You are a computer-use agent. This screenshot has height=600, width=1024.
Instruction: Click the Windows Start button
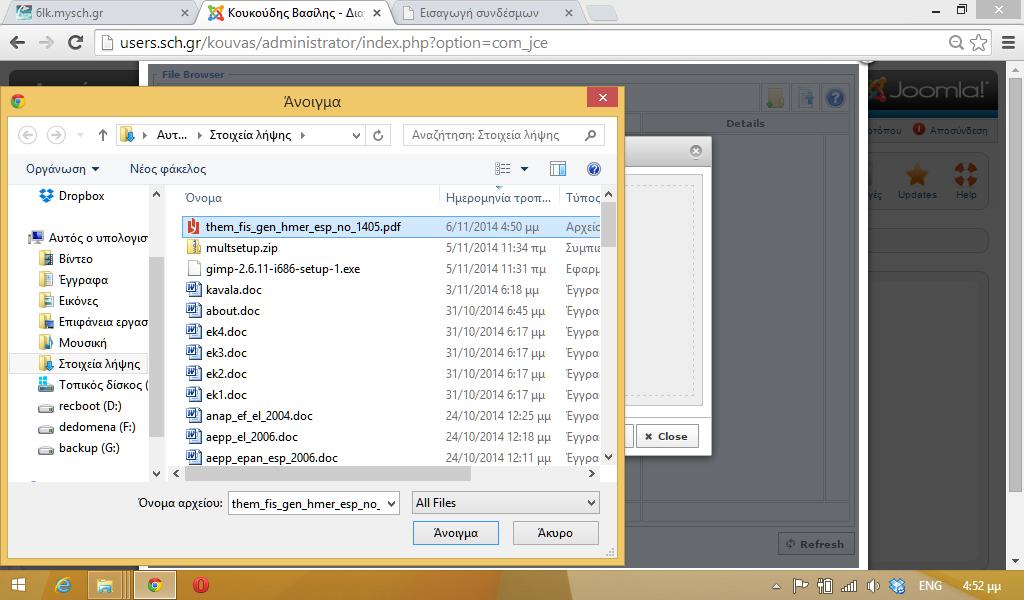(18, 585)
